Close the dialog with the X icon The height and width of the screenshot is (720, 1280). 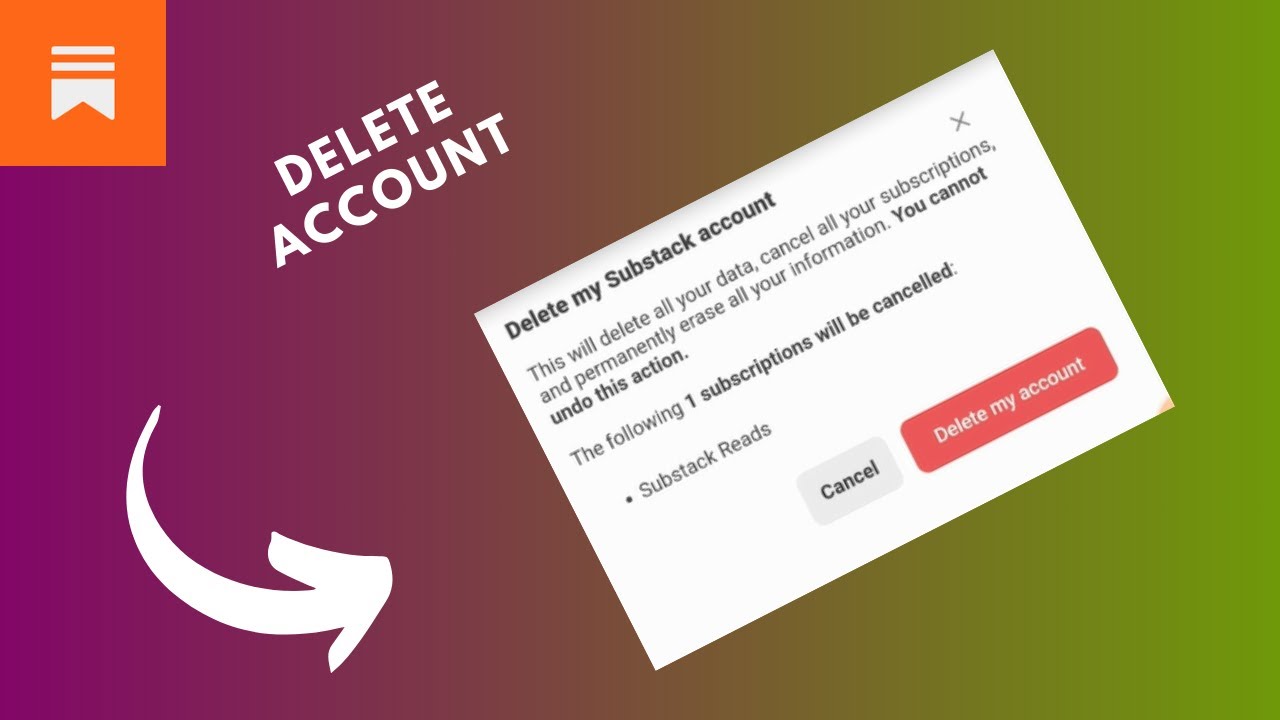[x=960, y=122]
